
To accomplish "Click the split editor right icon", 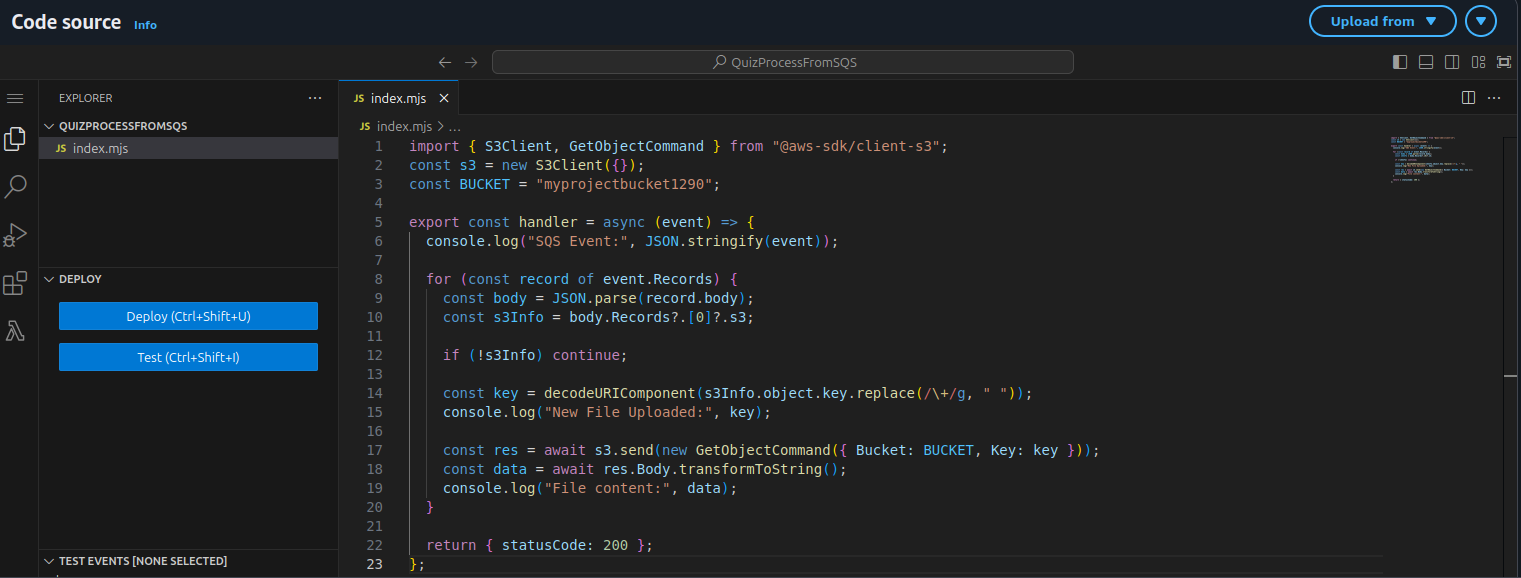I will (x=1468, y=98).
